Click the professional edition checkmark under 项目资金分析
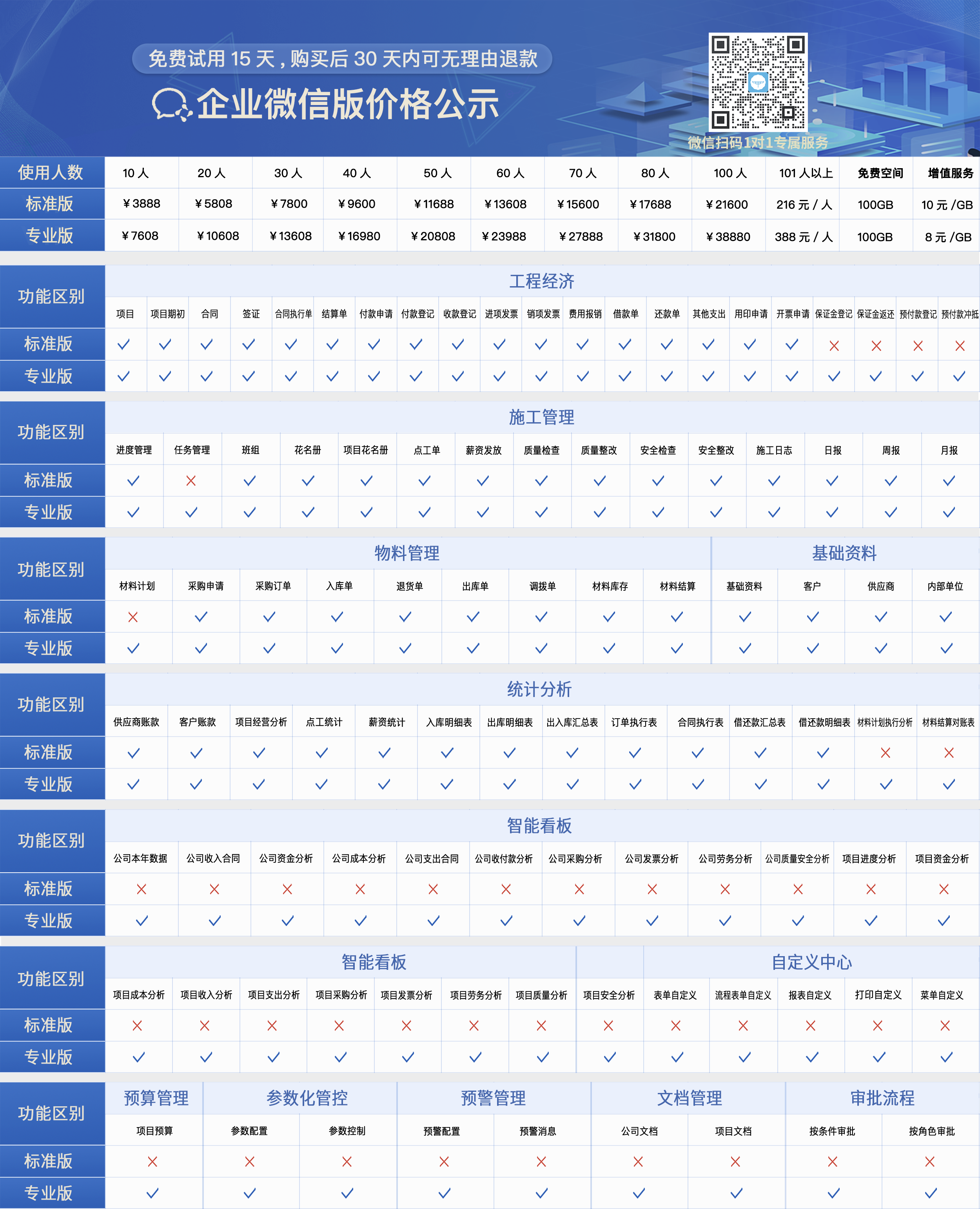Viewport: 980px width, 1209px height. point(943,921)
